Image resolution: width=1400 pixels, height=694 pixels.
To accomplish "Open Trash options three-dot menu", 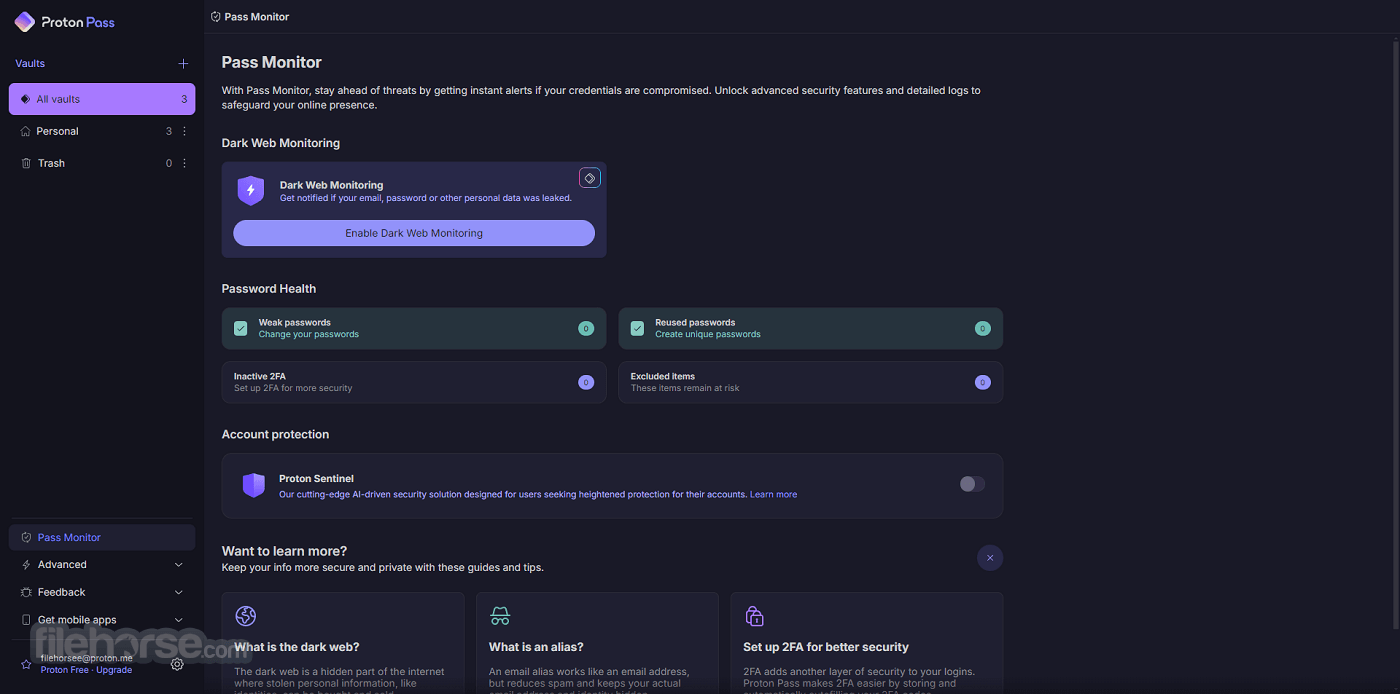I will coord(184,163).
